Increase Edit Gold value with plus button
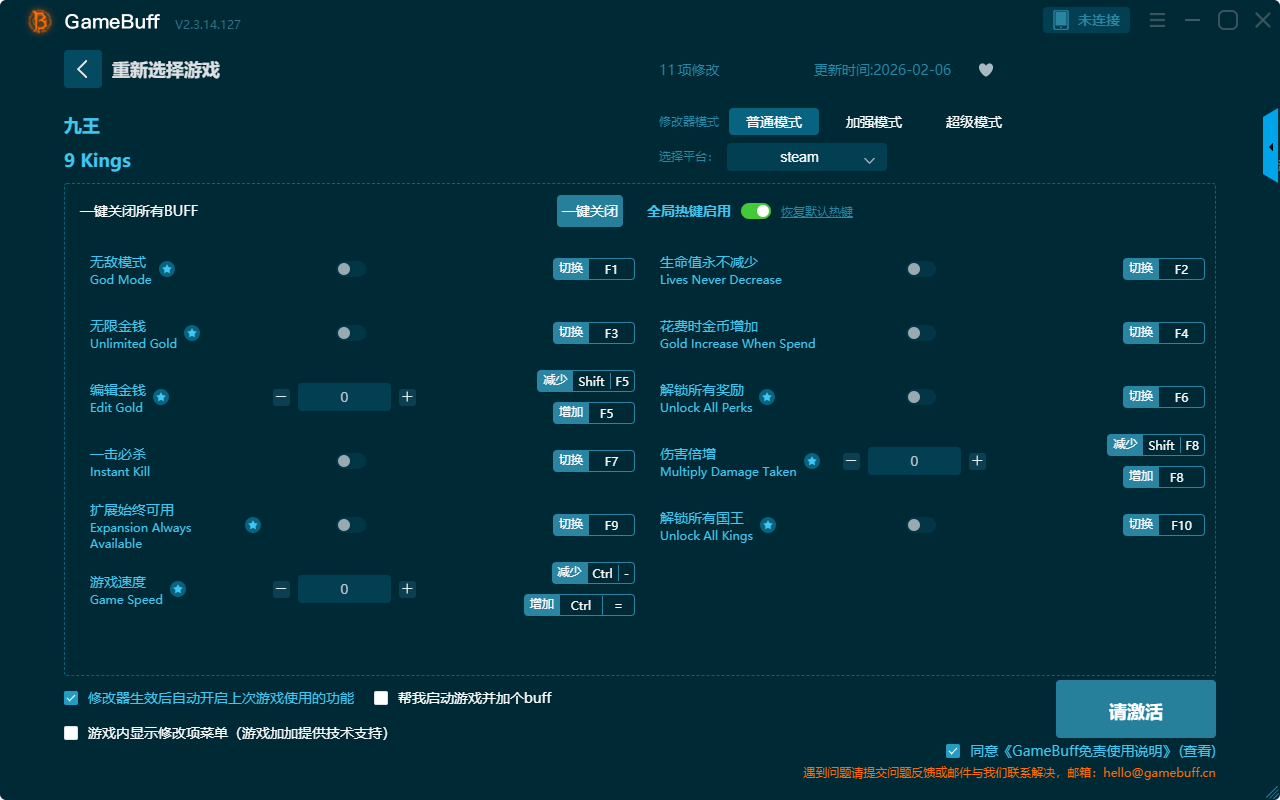The width and height of the screenshot is (1280, 800). [x=407, y=397]
